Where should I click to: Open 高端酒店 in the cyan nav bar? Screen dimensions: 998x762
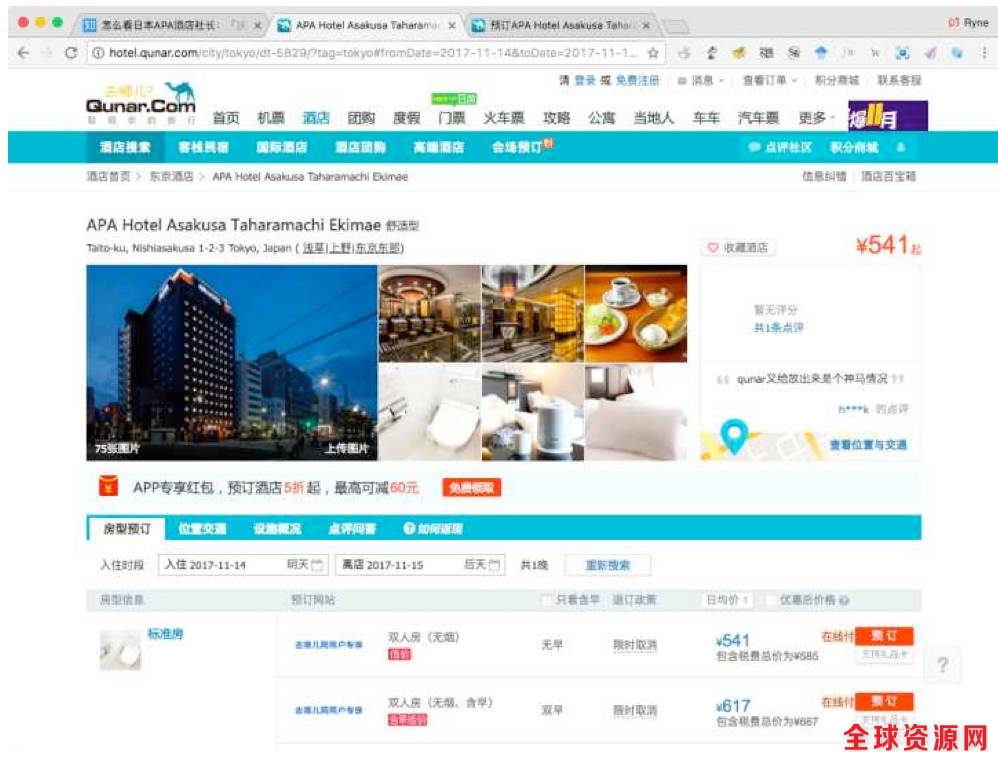(x=439, y=147)
